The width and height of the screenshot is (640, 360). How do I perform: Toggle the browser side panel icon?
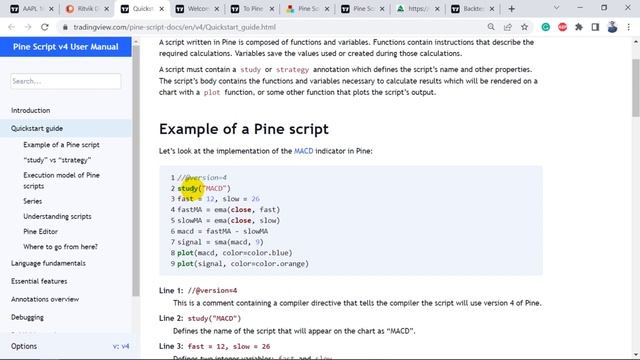click(595, 27)
